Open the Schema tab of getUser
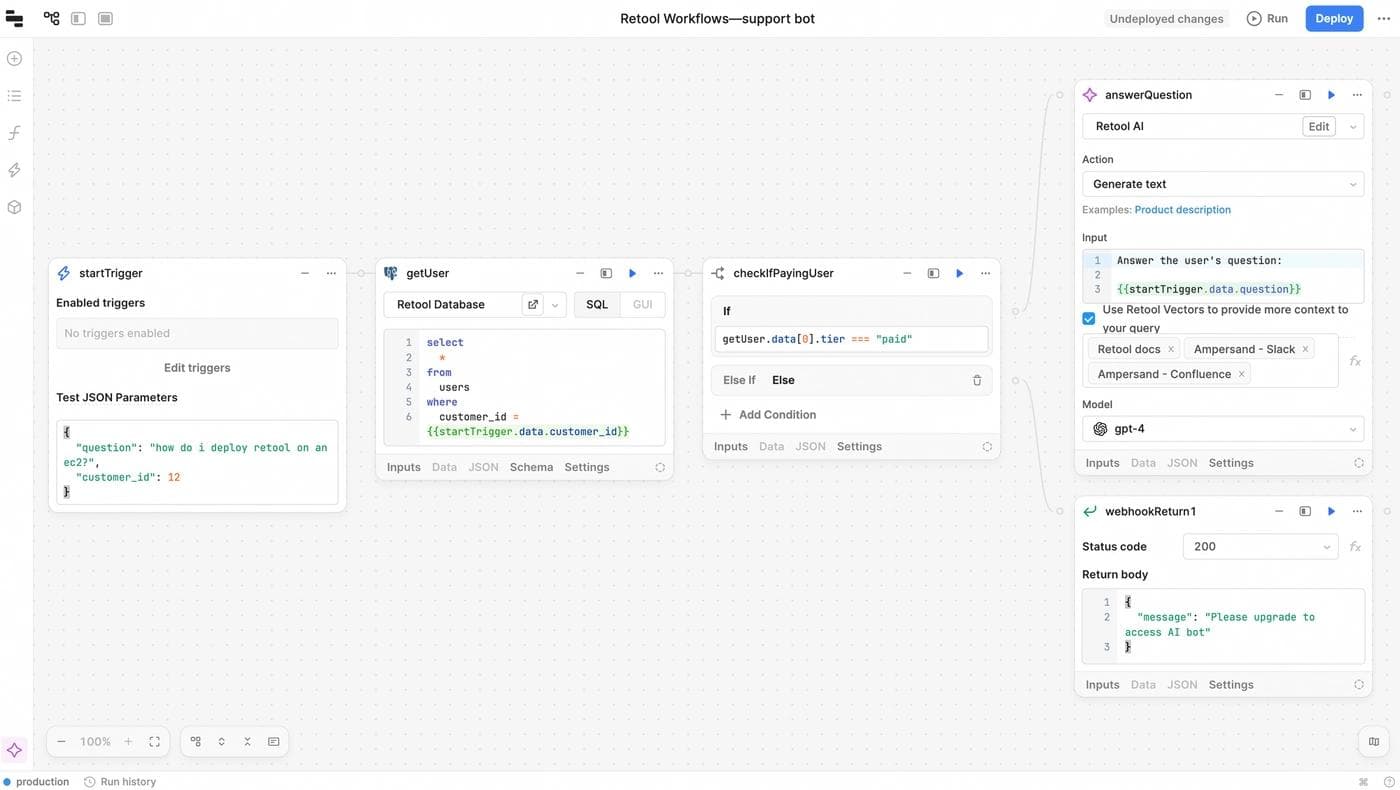Image resolution: width=1400 pixels, height=790 pixels. (x=531, y=466)
